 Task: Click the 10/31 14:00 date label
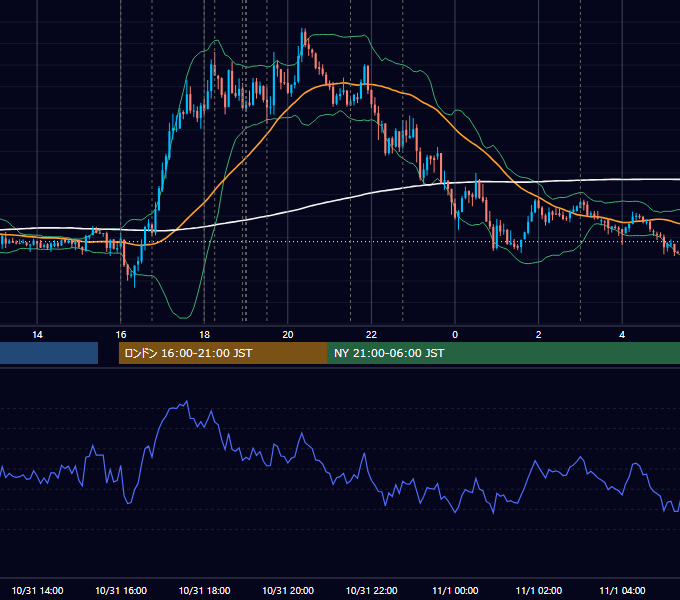[37, 590]
